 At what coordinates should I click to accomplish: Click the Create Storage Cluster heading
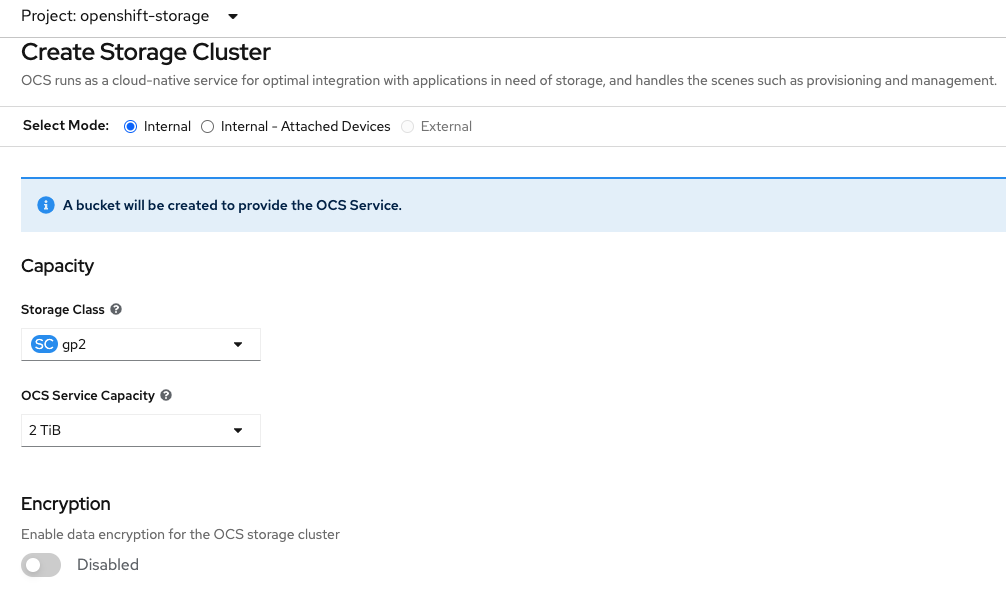coord(146,52)
